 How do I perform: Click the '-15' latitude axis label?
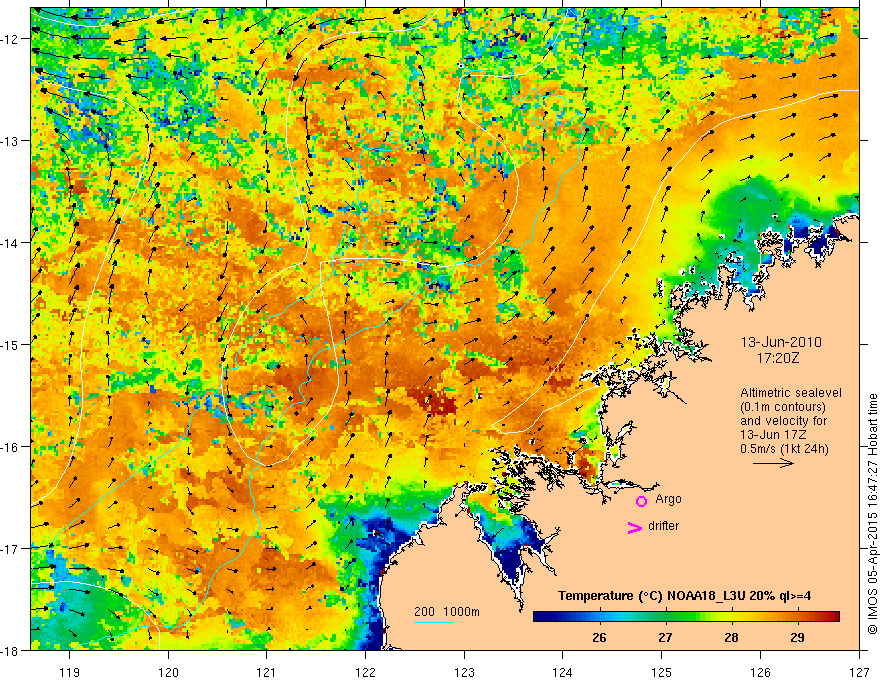coord(11,344)
